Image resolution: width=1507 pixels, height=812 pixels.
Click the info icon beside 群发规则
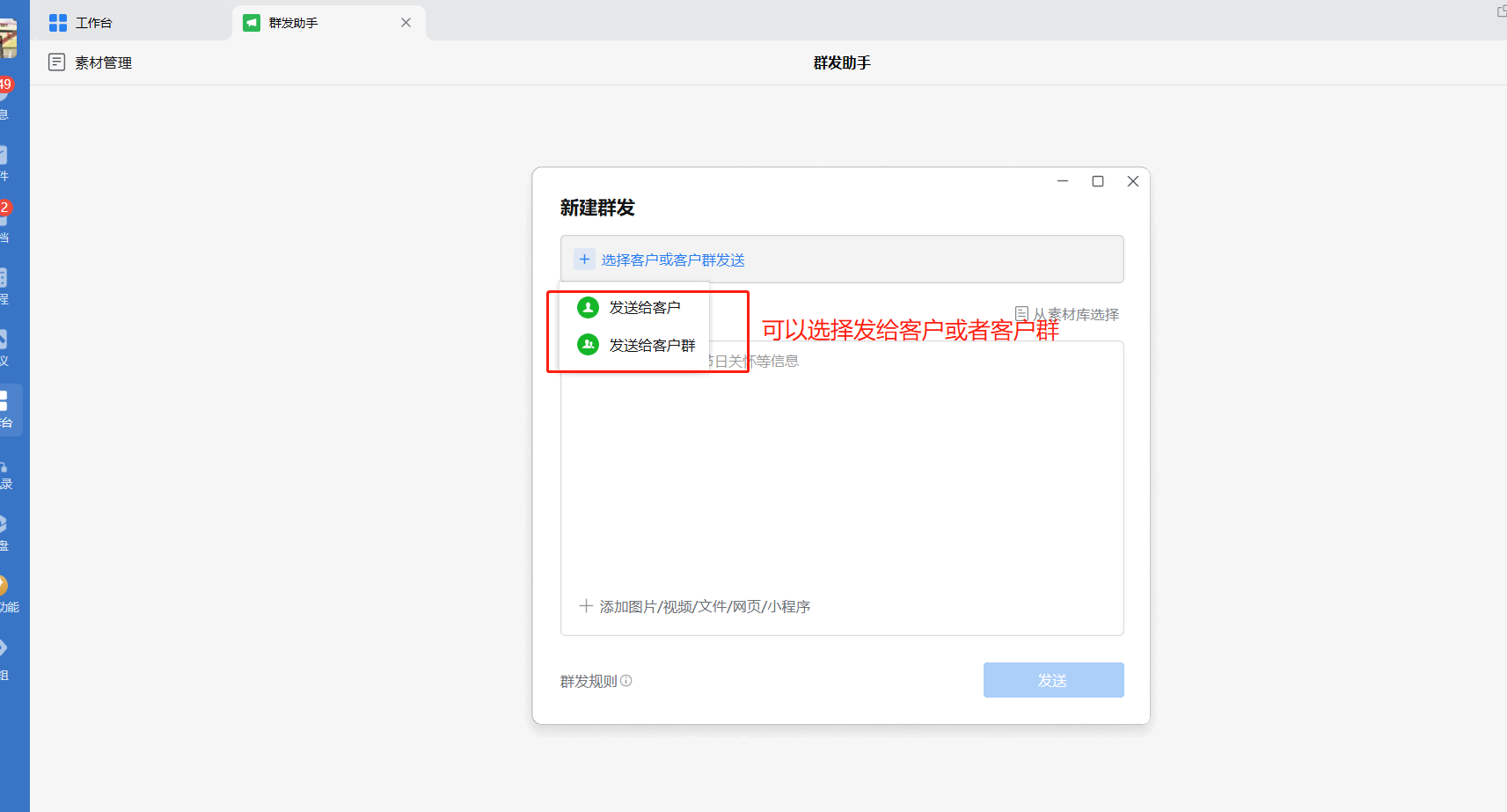pos(626,681)
